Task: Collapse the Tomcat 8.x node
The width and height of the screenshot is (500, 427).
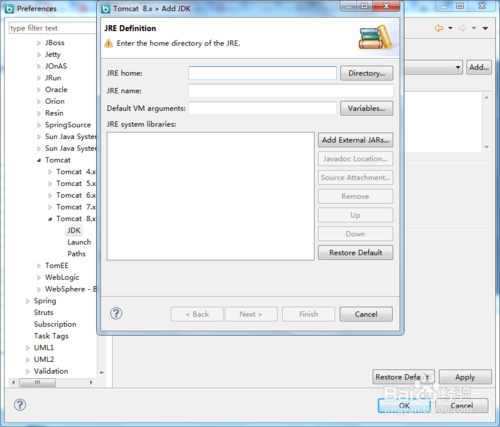Action: tap(50, 219)
